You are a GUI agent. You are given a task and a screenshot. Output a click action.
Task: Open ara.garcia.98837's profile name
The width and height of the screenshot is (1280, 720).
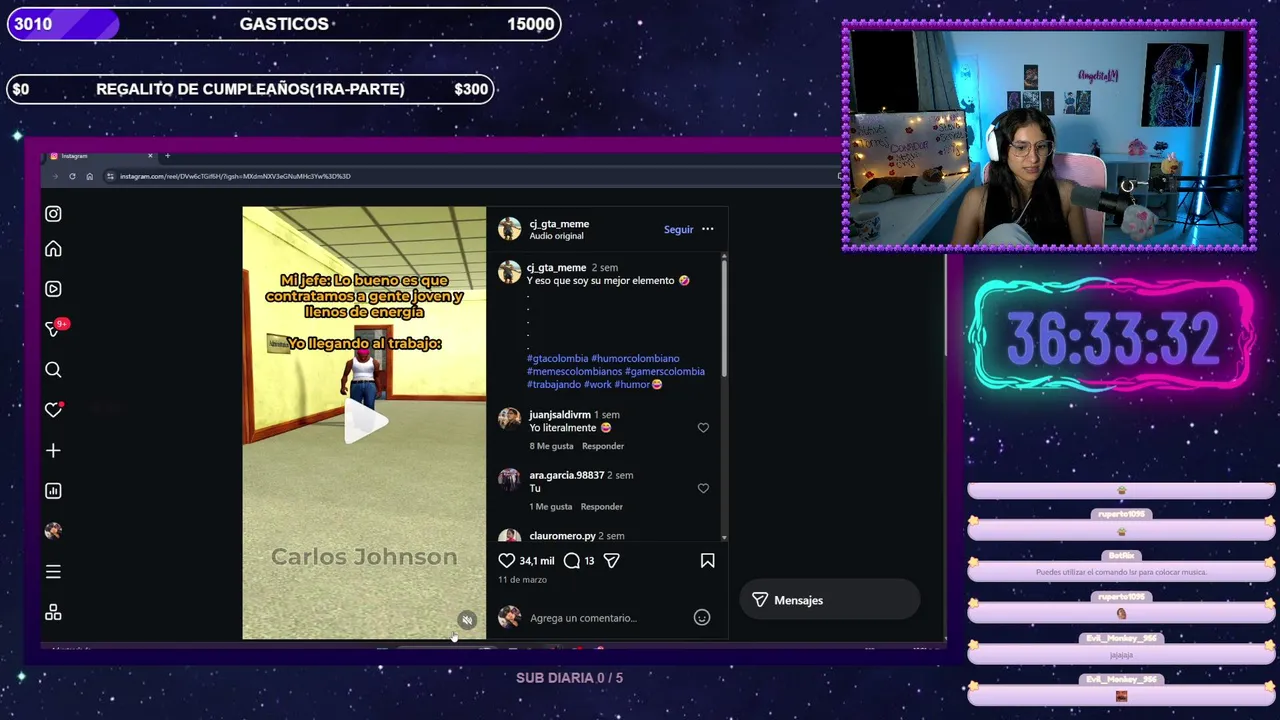(x=567, y=475)
